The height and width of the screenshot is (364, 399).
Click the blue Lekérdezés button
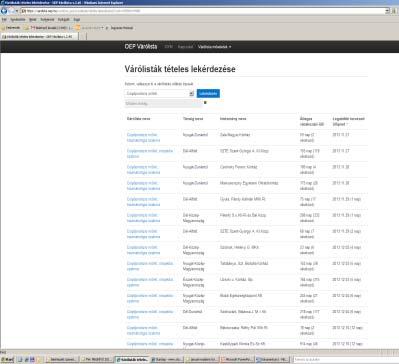(x=208, y=94)
